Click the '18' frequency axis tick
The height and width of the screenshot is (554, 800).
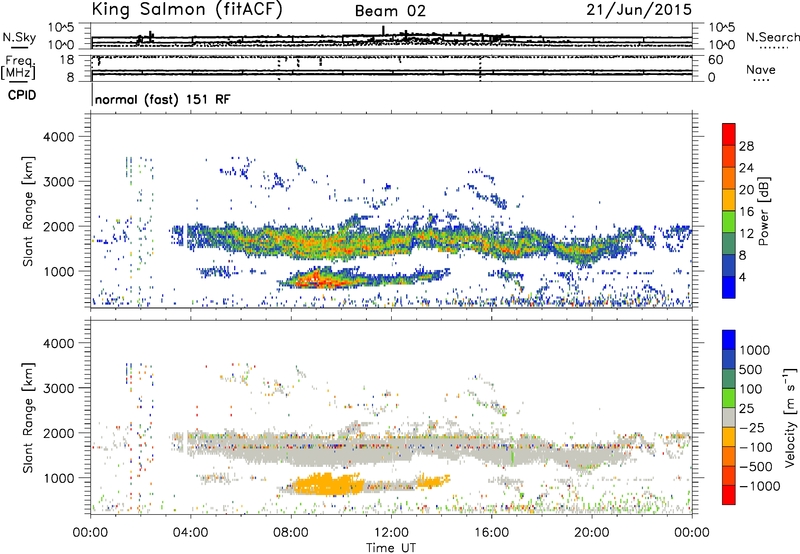point(67,60)
